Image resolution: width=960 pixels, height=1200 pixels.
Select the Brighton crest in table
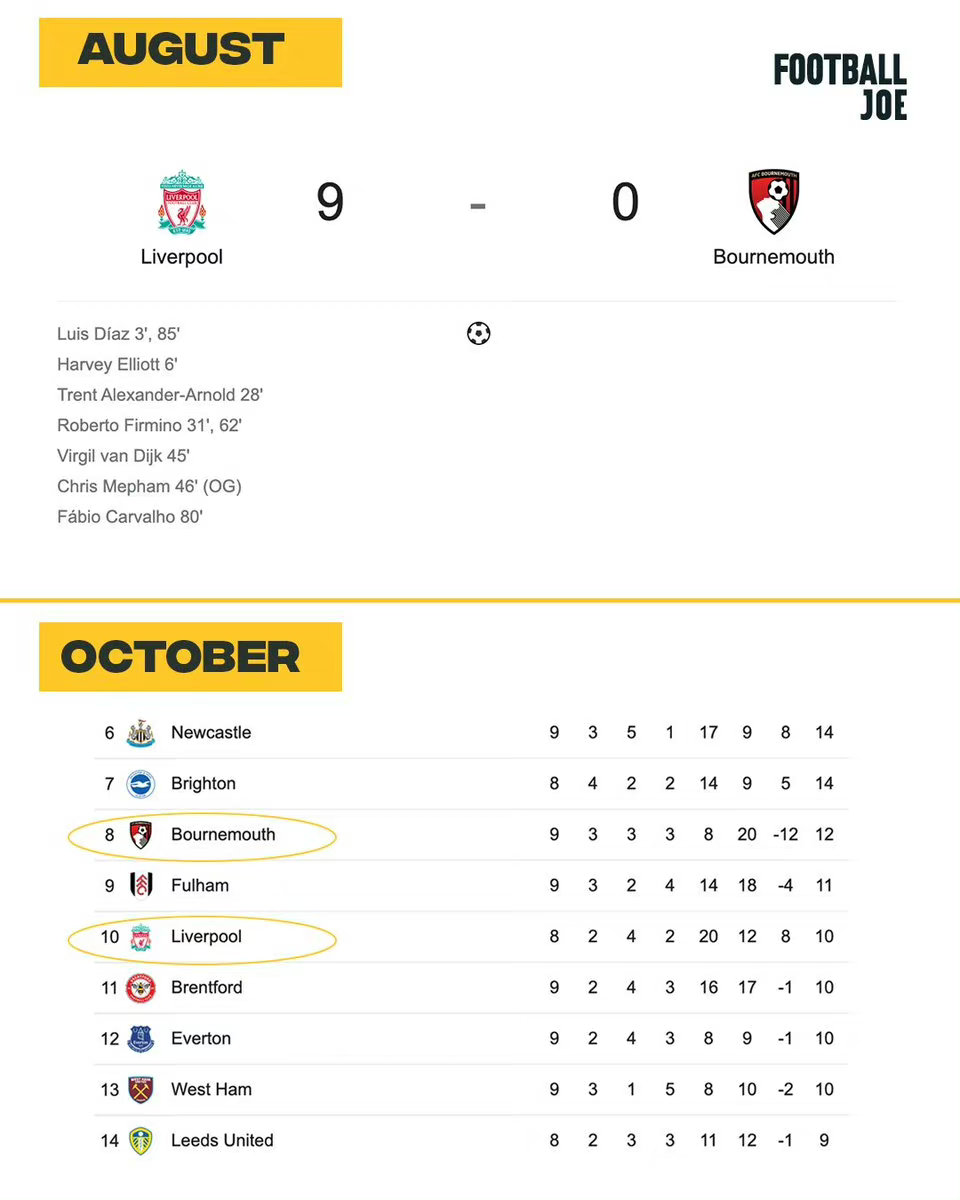tap(141, 784)
